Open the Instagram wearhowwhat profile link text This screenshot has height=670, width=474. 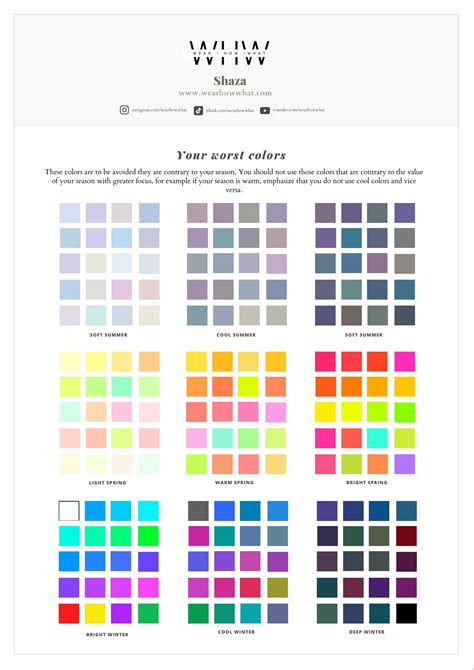point(159,110)
